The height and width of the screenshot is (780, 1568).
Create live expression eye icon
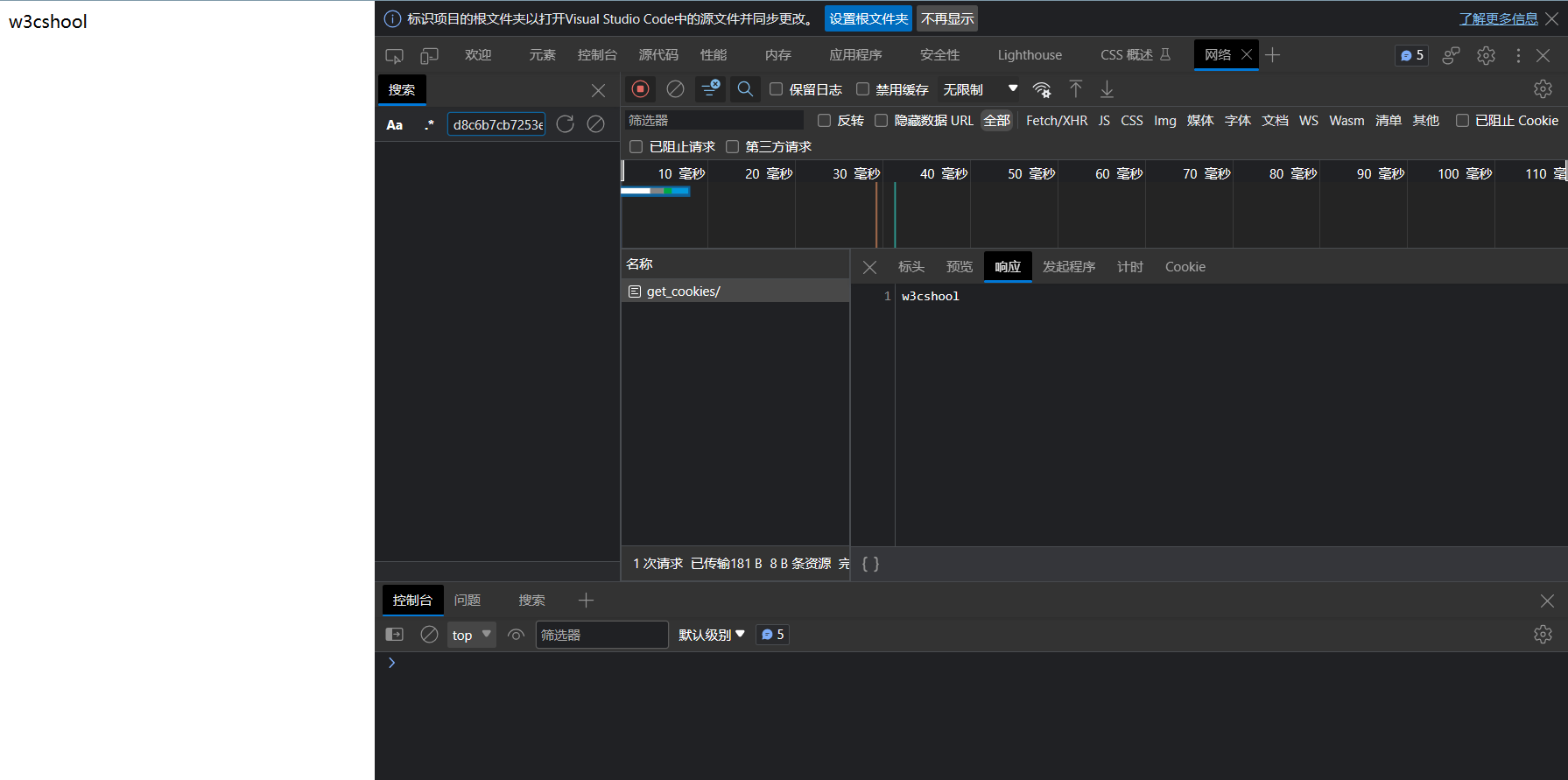click(x=517, y=635)
